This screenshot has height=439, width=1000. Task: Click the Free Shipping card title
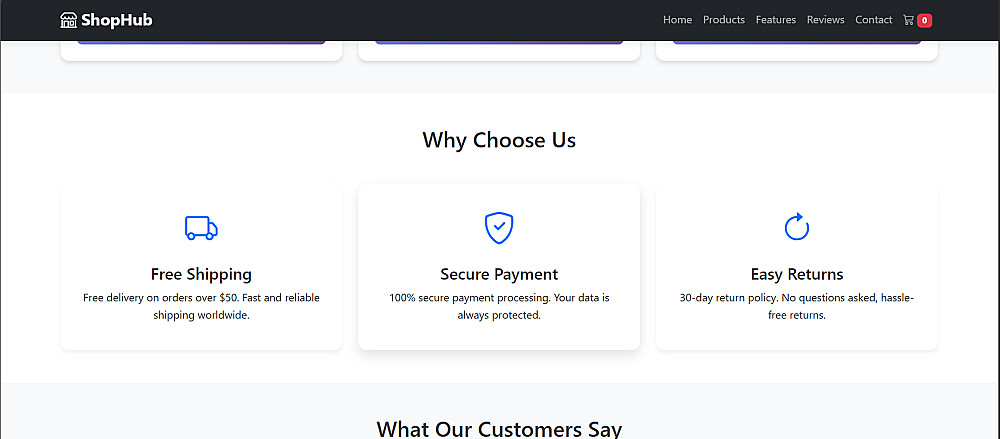[201, 274]
